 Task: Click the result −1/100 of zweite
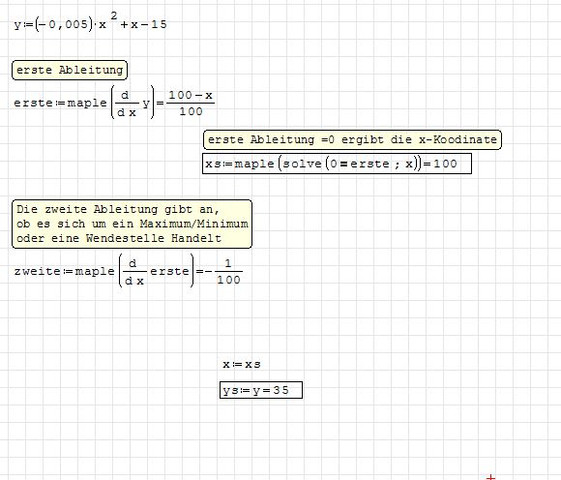click(x=225, y=271)
